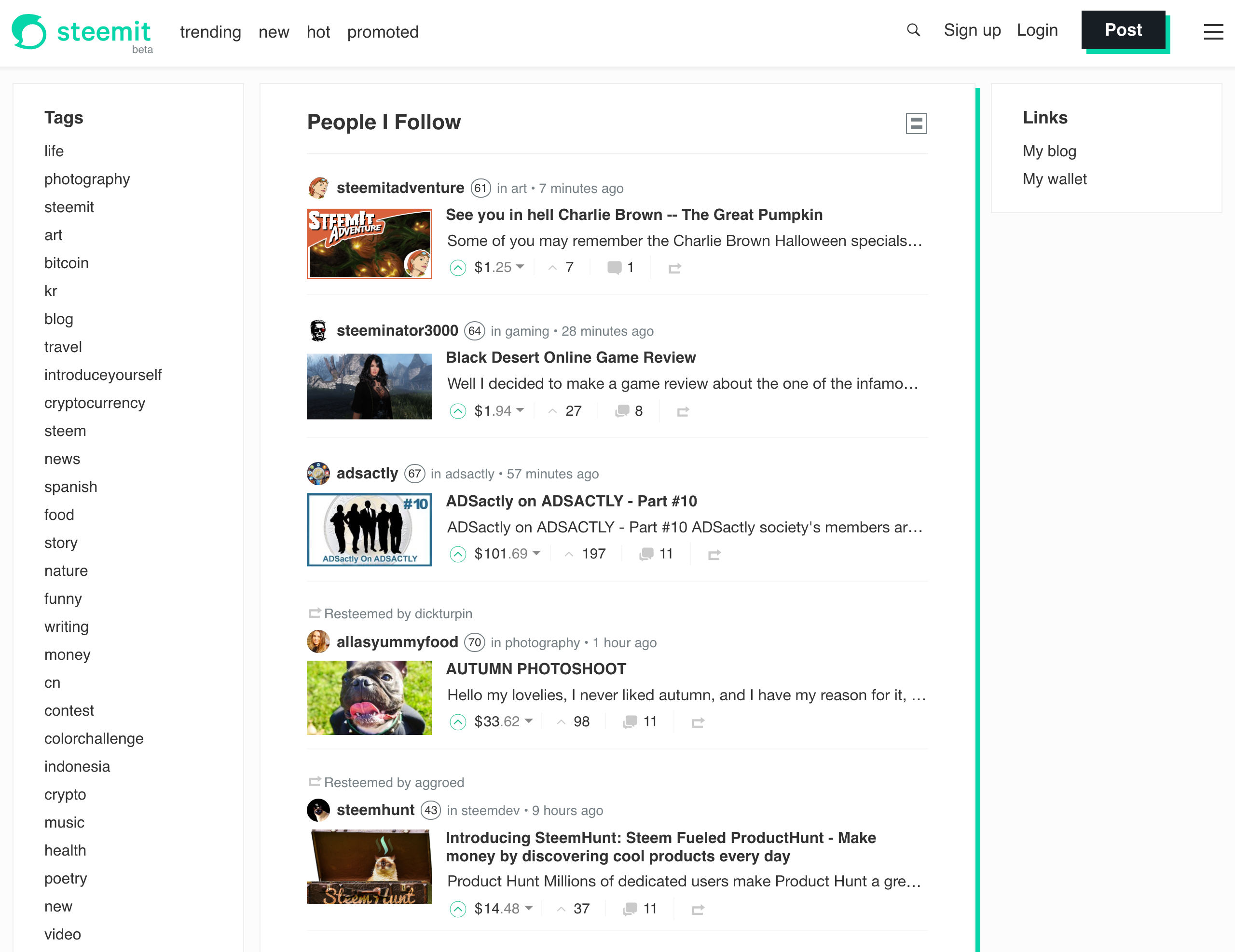Image resolution: width=1235 pixels, height=952 pixels.
Task: Toggle the blog layout view icon
Action: 916,123
